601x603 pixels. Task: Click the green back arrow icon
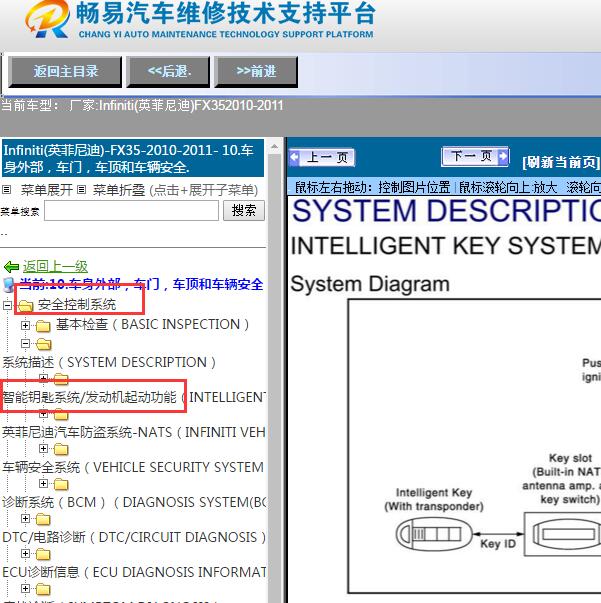click(x=11, y=267)
